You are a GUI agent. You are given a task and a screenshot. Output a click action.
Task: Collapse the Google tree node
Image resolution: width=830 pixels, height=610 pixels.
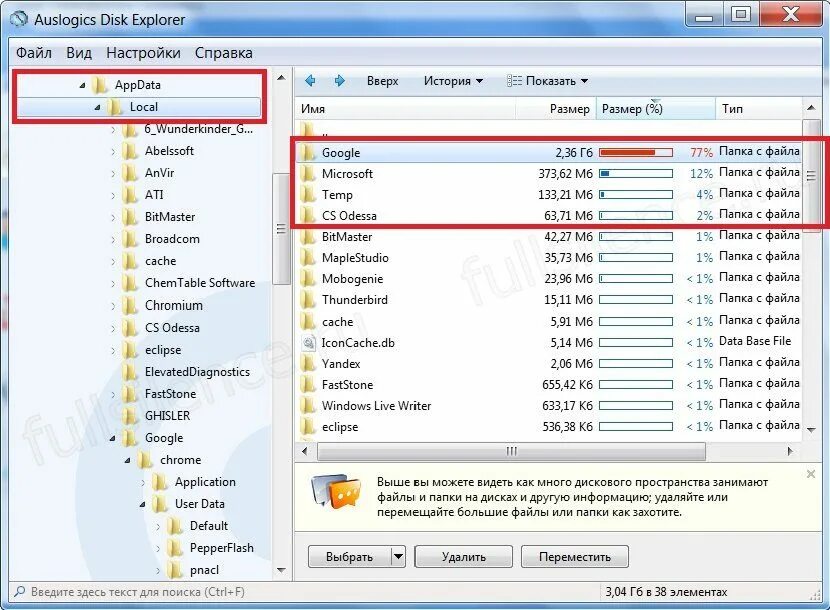click(x=112, y=438)
